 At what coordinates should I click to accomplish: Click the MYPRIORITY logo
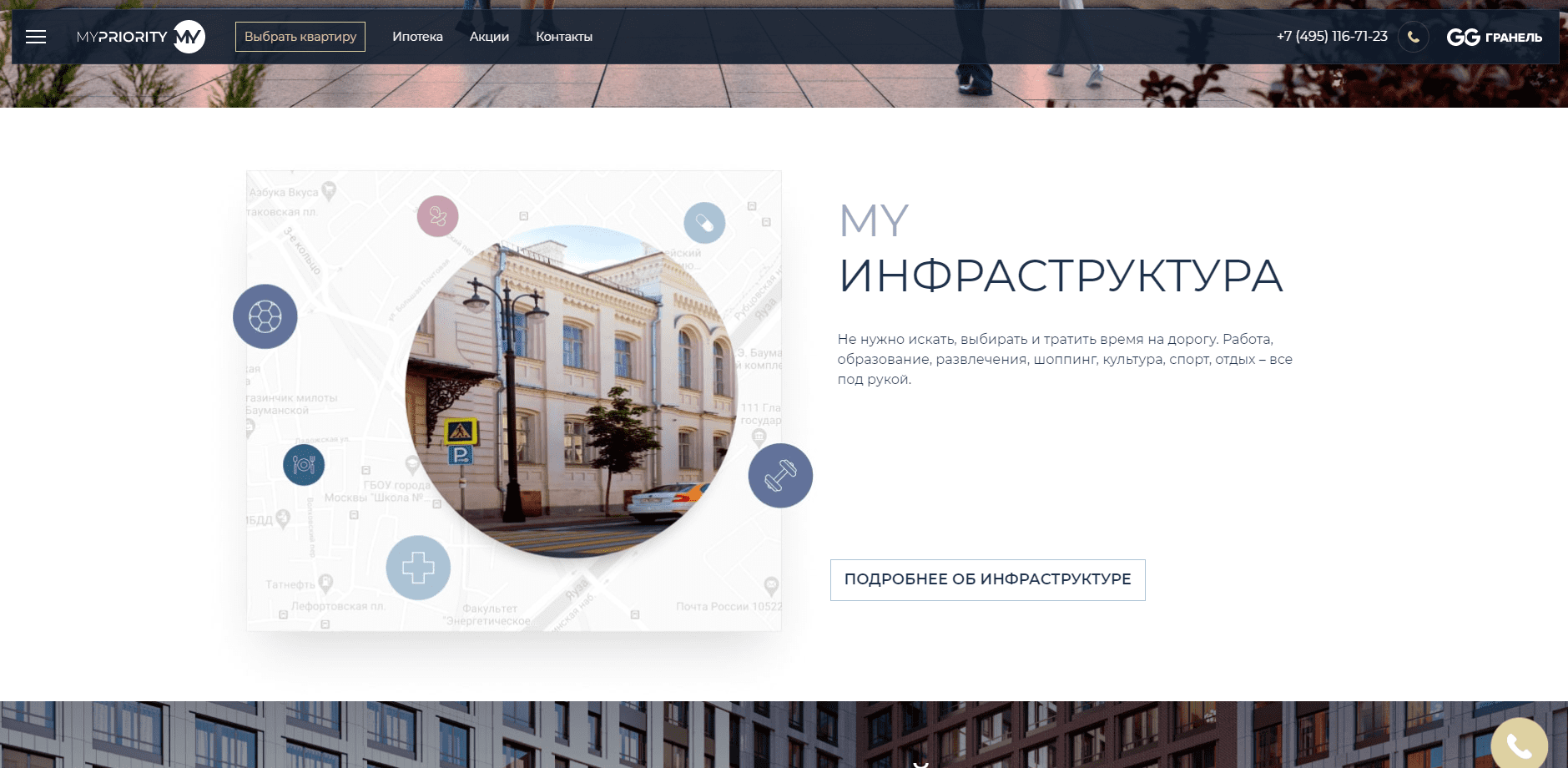140,37
